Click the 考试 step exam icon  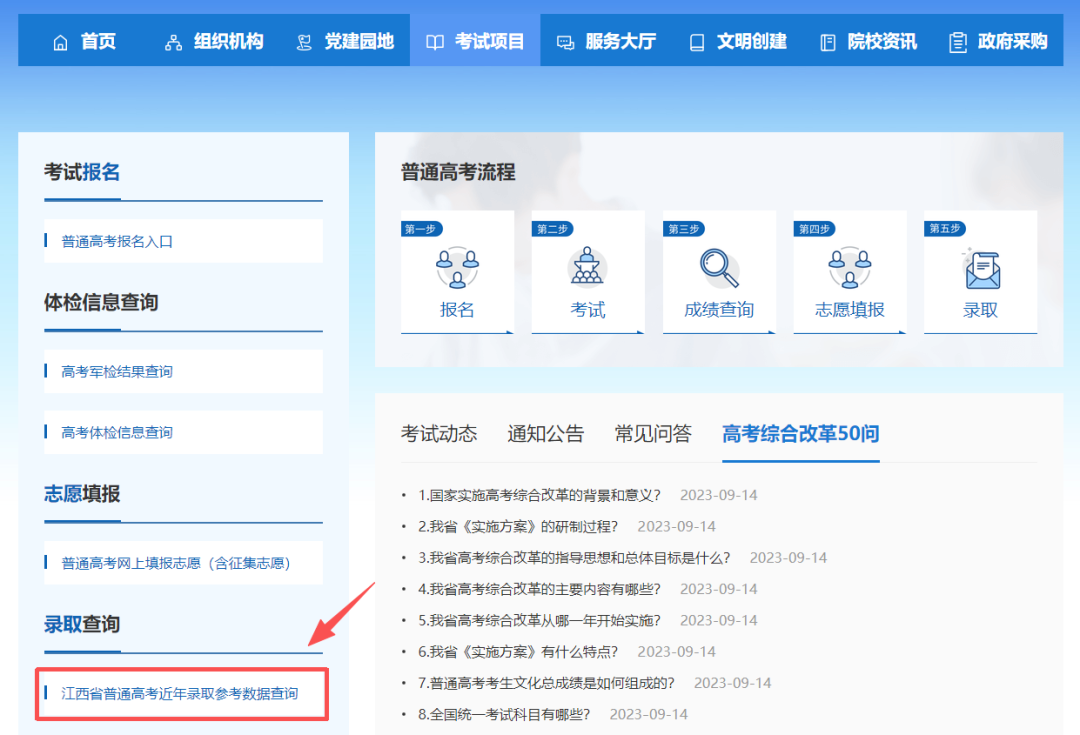tap(587, 266)
